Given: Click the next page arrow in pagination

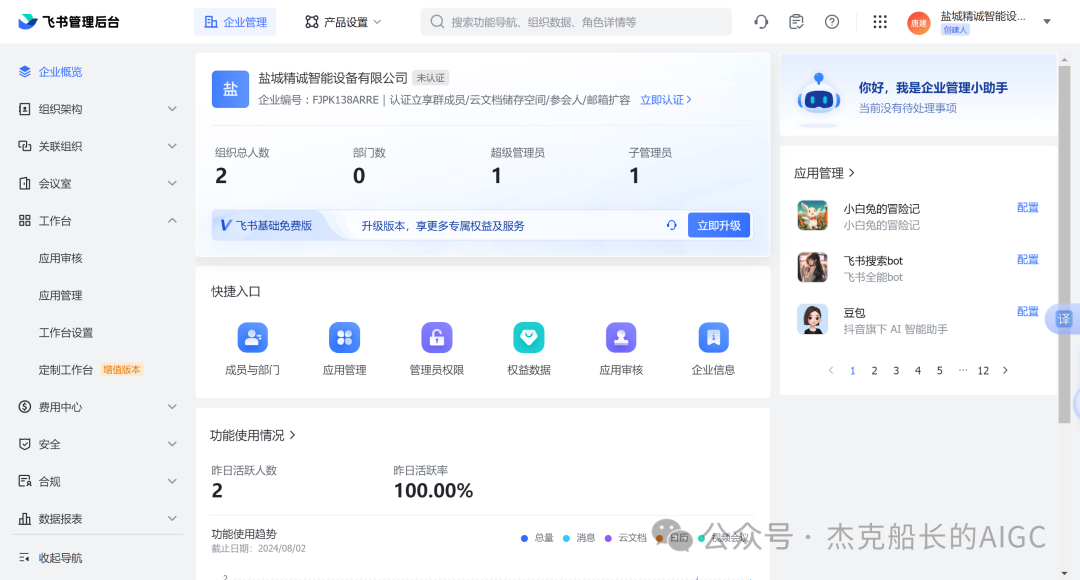Looking at the screenshot, I should point(1006,371).
